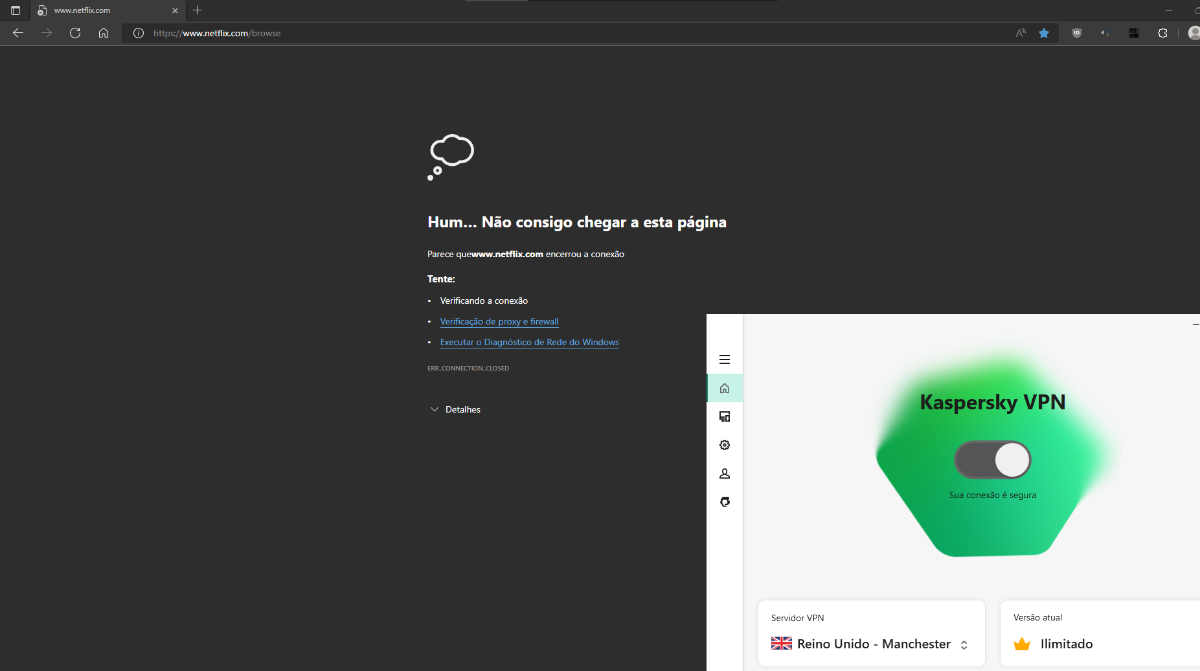
Task: Open the devices icon in Kaspersky sidebar
Action: (x=725, y=417)
